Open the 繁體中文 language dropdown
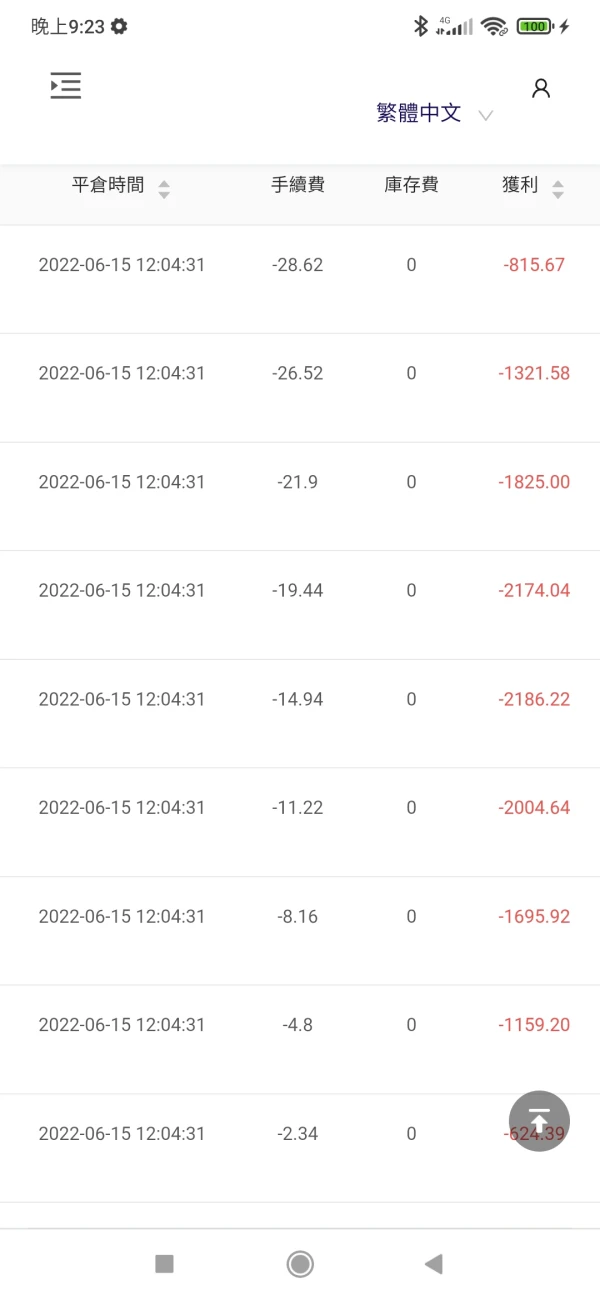 click(x=419, y=113)
